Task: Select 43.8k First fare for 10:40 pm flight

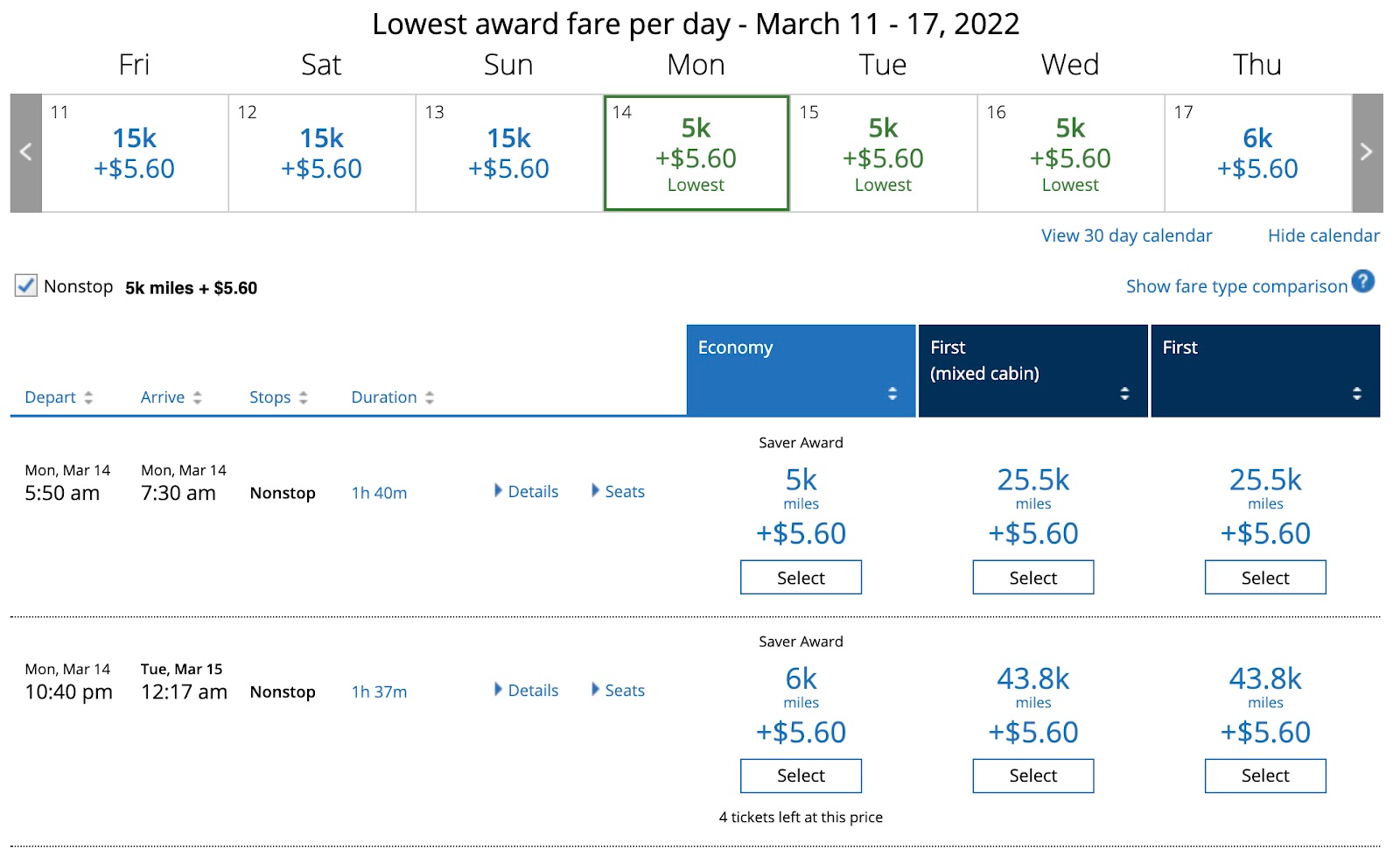Action: [x=1264, y=776]
